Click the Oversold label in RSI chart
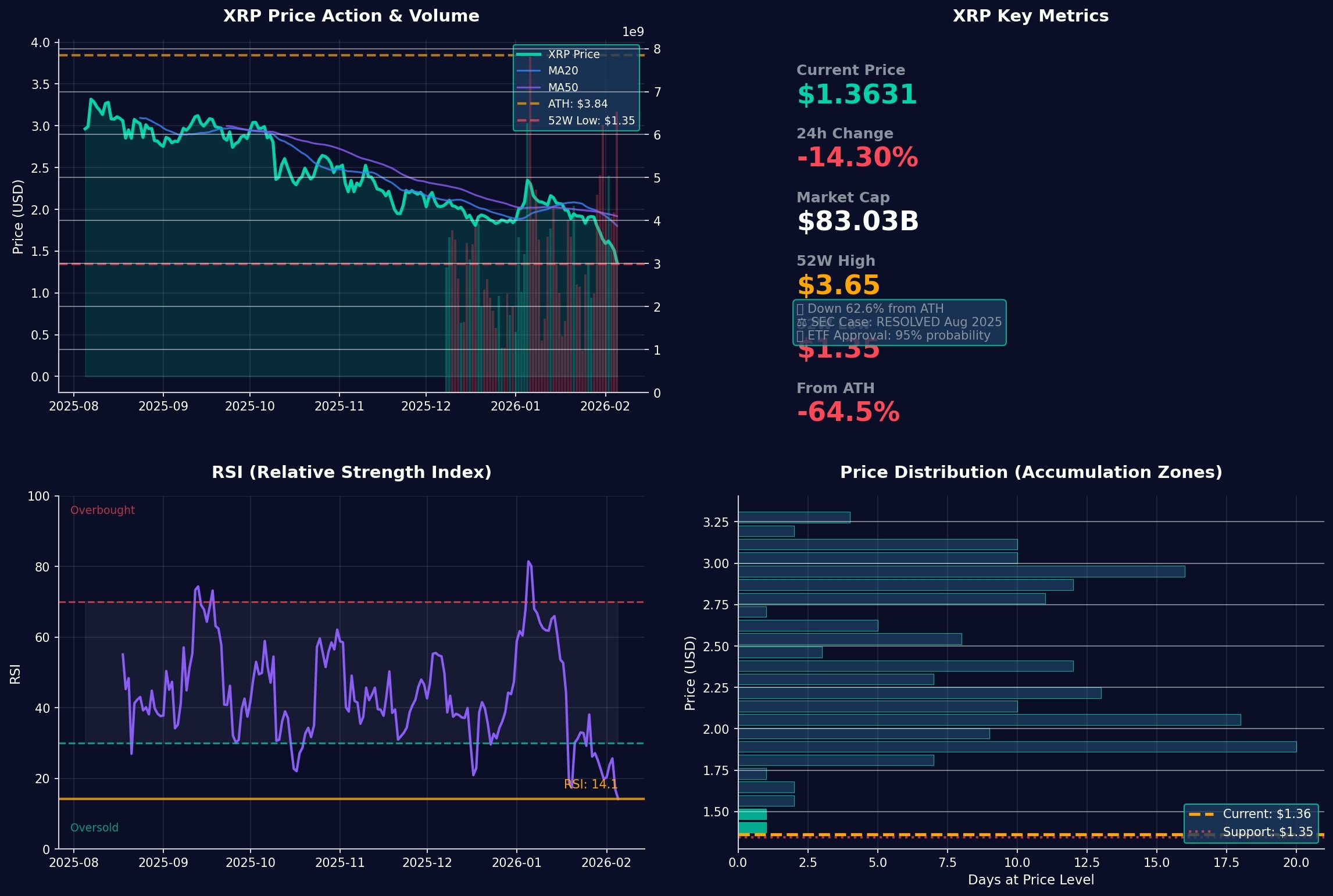The image size is (1333, 896). point(94,828)
